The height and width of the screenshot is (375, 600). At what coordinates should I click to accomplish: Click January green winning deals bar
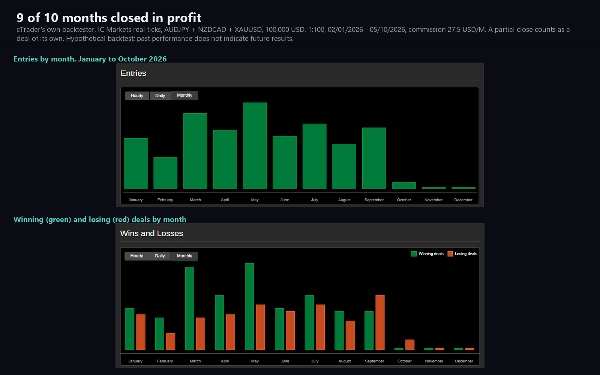(x=130, y=329)
